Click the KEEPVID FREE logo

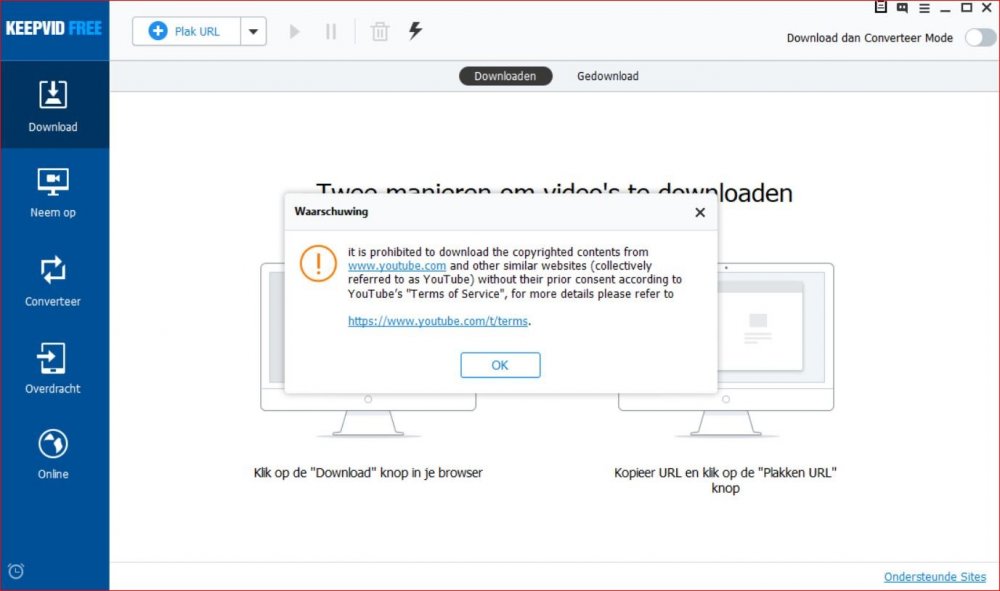coord(54,28)
